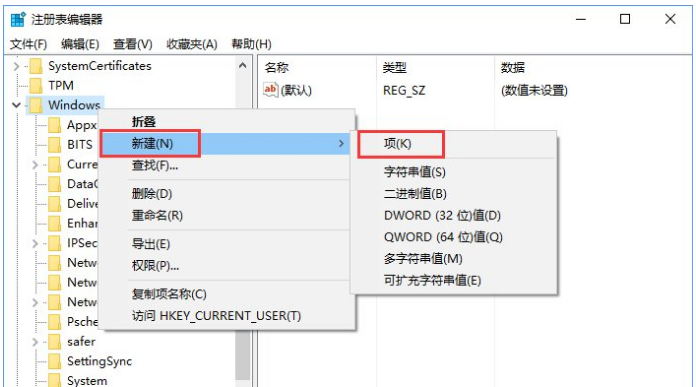The image size is (696, 387).
Task: Expand the IPSec tree node
Action: tap(35, 243)
